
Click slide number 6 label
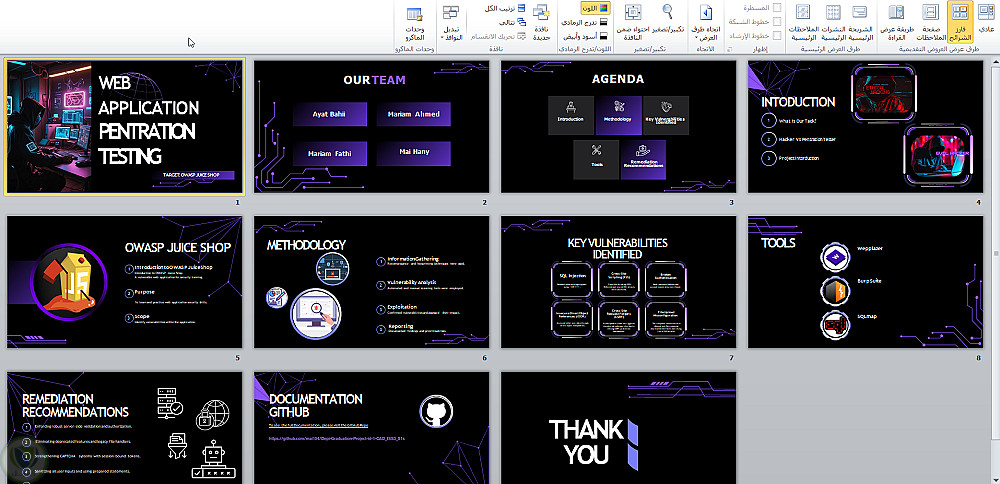click(485, 358)
